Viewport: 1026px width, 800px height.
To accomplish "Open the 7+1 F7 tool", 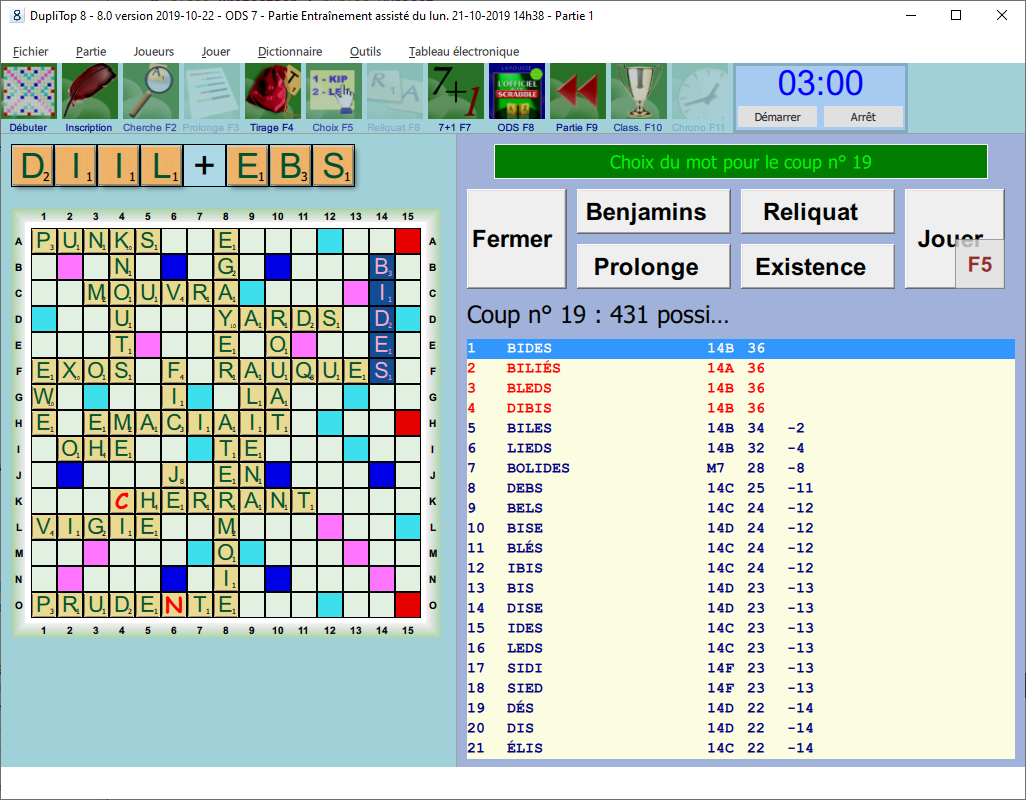I will (x=455, y=93).
